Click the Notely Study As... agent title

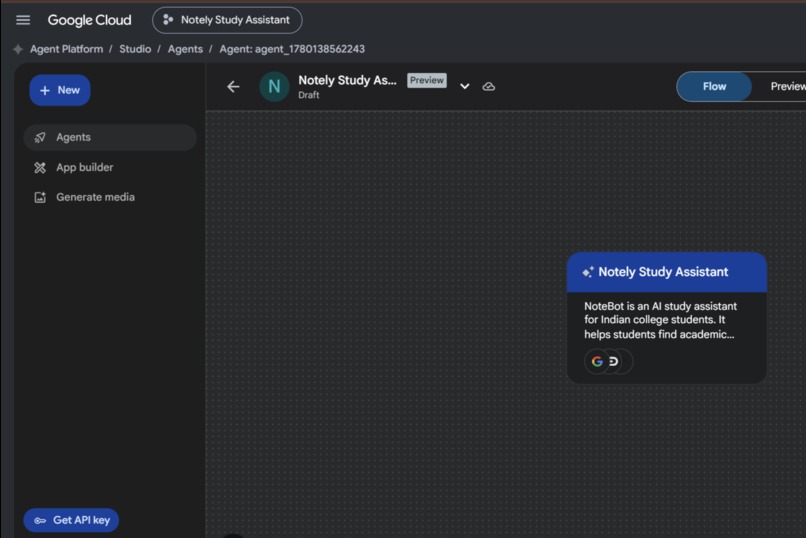pyautogui.click(x=347, y=80)
